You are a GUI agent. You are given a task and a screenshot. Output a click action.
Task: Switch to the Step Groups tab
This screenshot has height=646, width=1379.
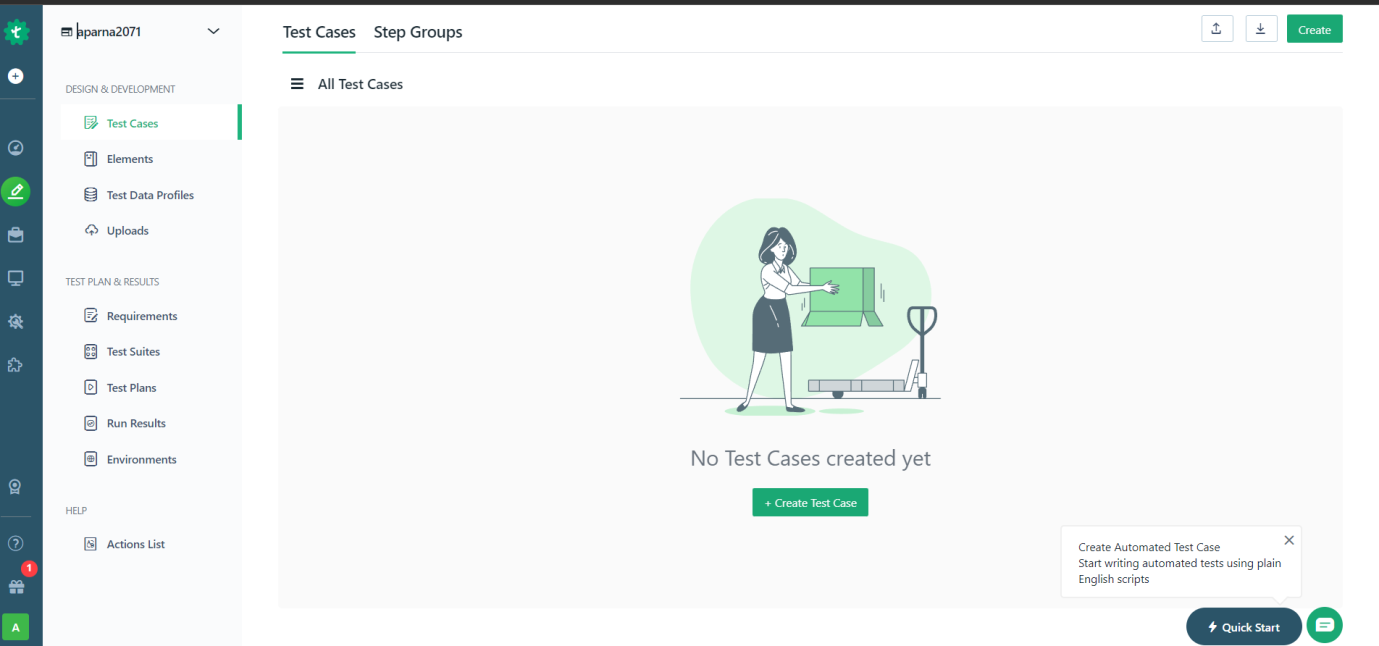click(x=418, y=32)
